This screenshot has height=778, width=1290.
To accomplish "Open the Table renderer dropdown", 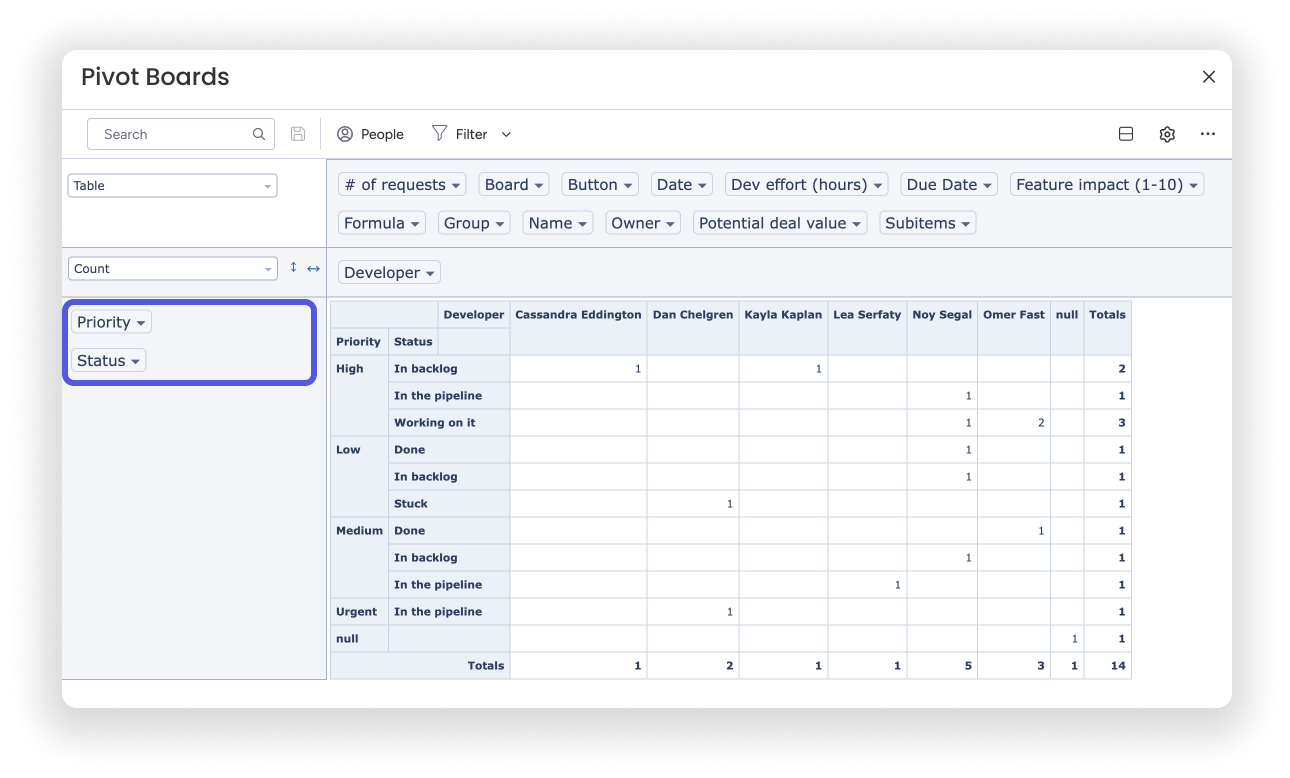I will (x=172, y=185).
